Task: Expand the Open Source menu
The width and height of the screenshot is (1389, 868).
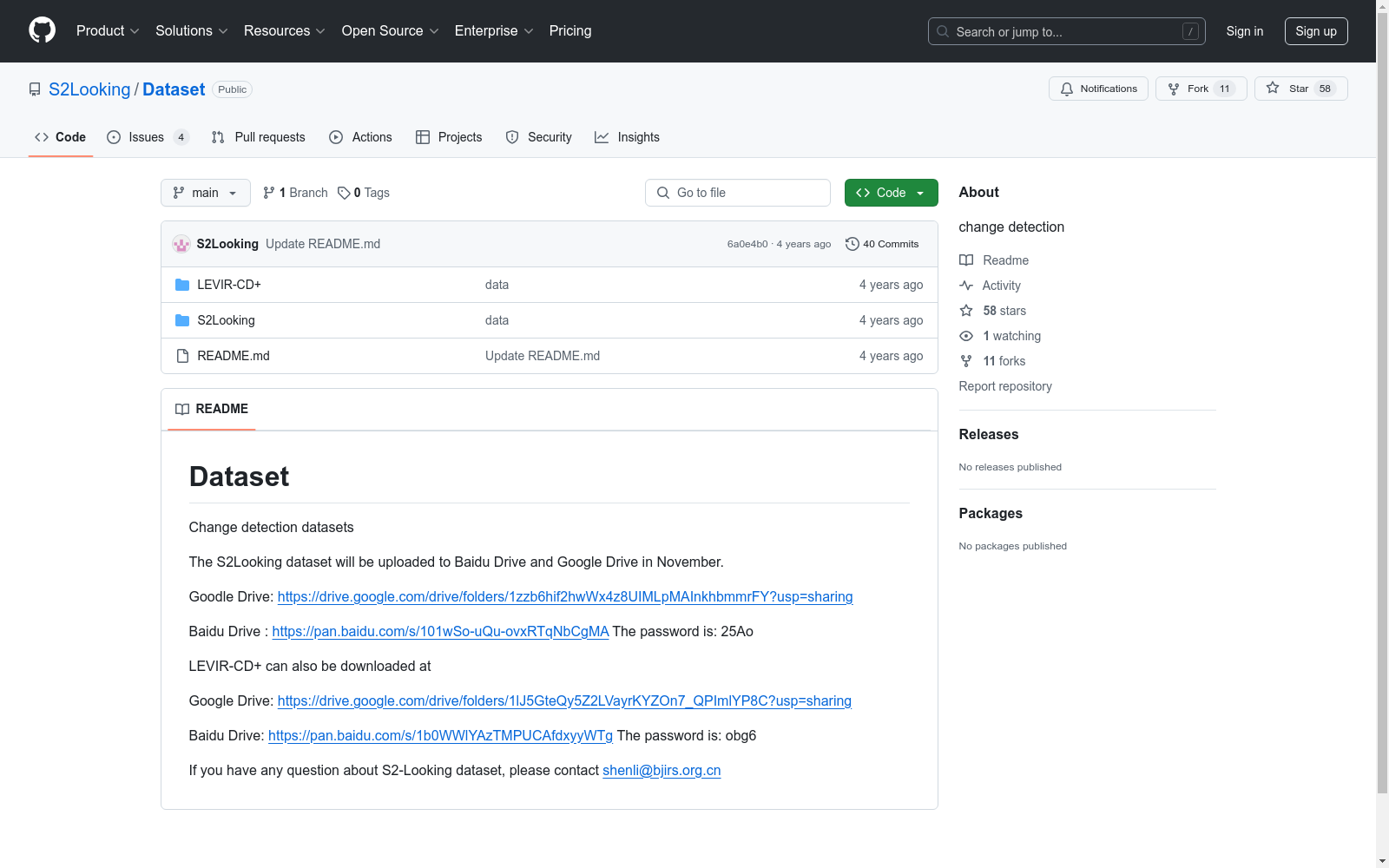Action: coord(391,30)
